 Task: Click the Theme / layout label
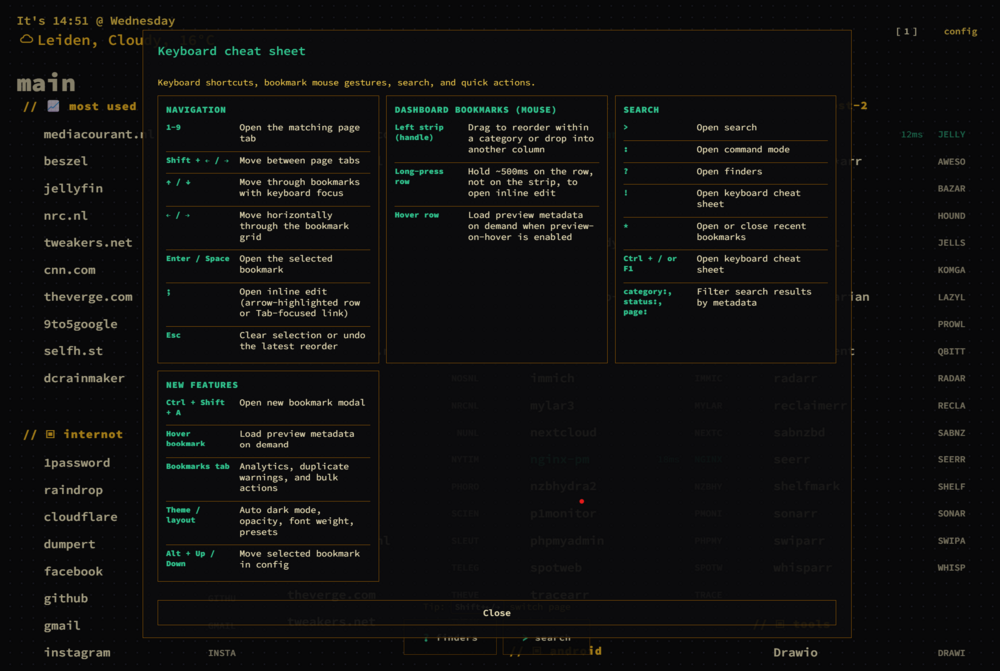click(183, 515)
